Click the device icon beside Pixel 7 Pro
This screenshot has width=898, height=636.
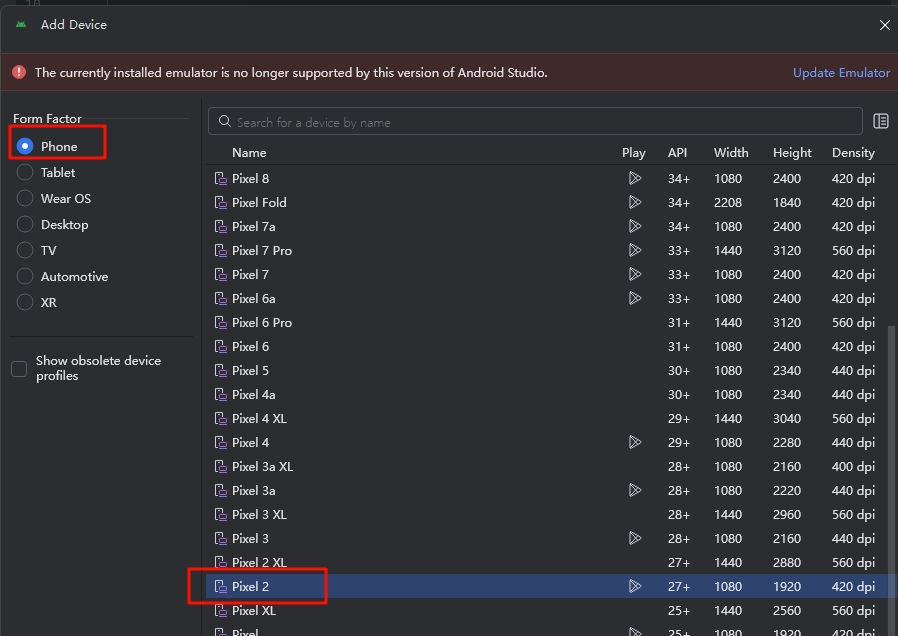point(220,251)
